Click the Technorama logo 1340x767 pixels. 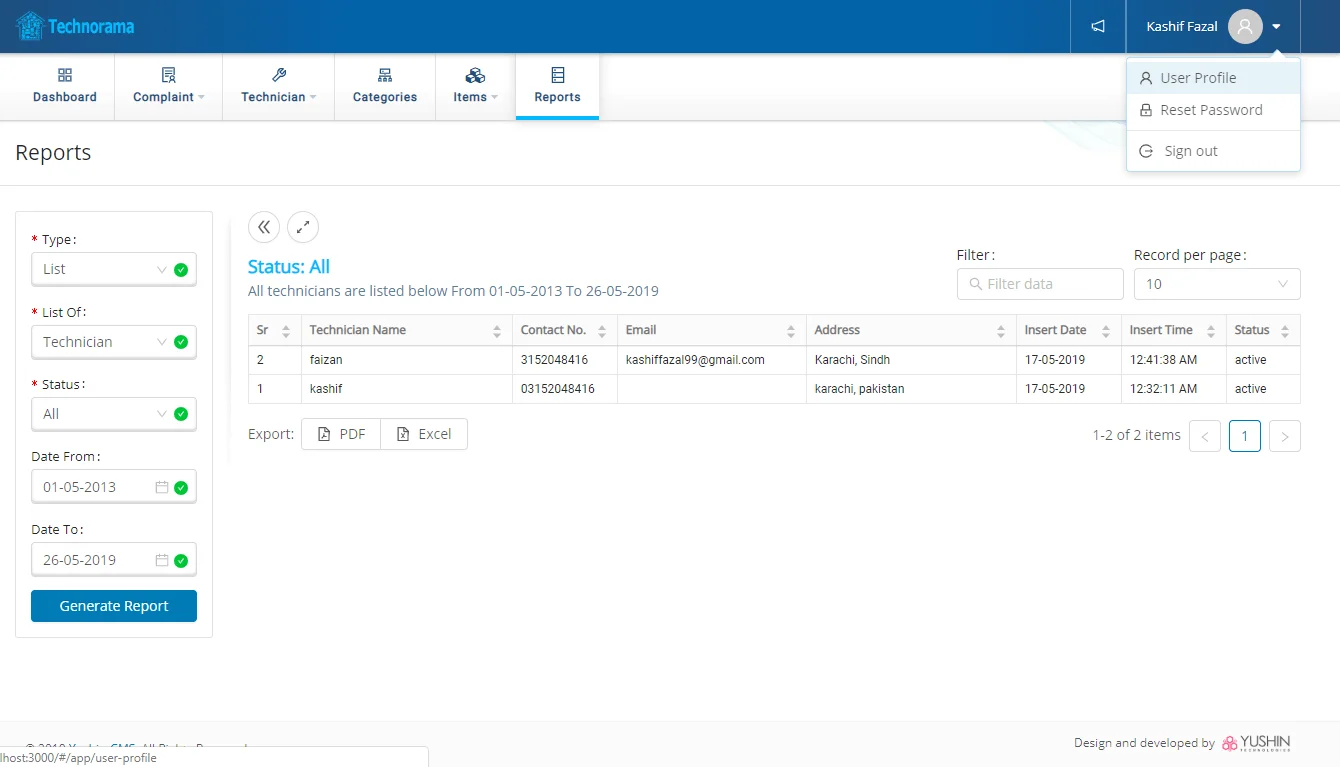point(76,26)
